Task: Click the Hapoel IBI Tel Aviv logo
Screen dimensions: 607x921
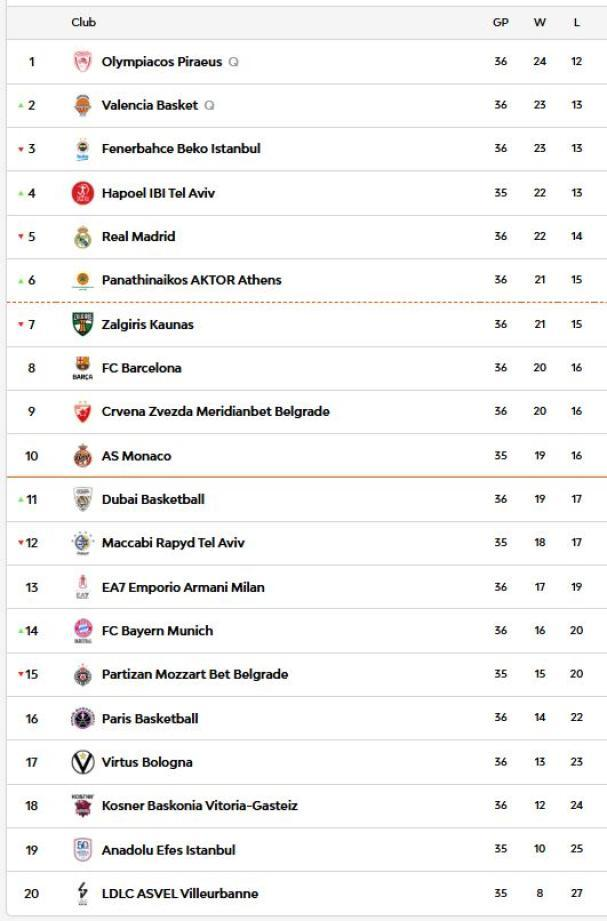Action: point(82,193)
